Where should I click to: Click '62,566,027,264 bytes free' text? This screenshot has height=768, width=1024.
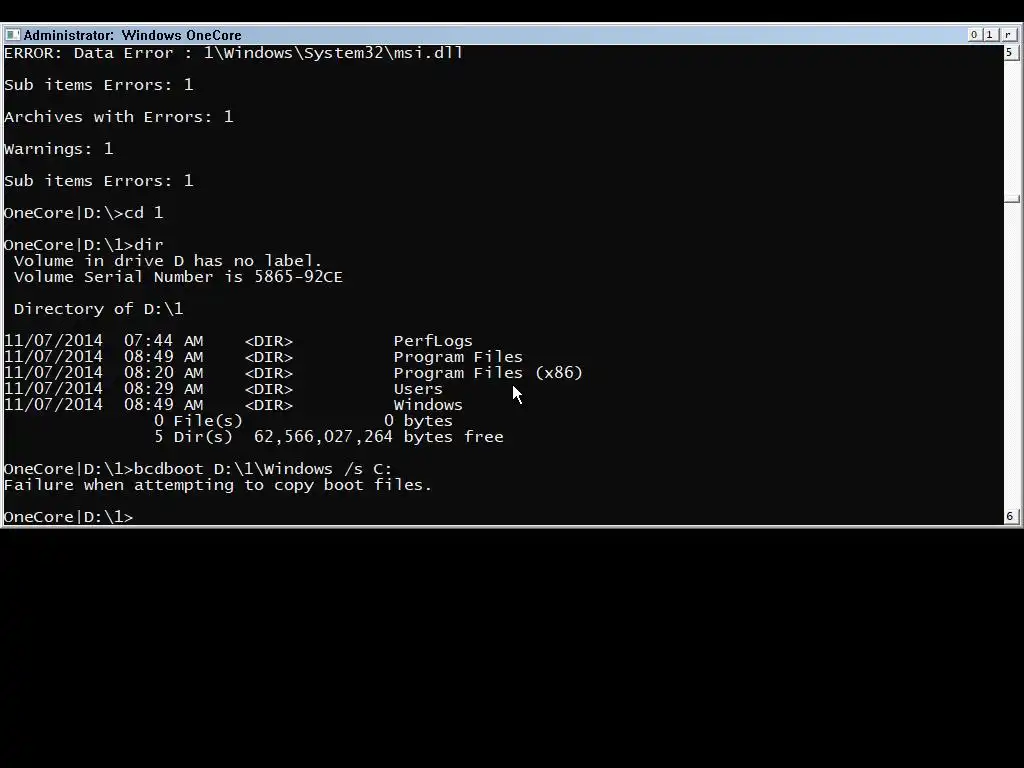point(379,437)
